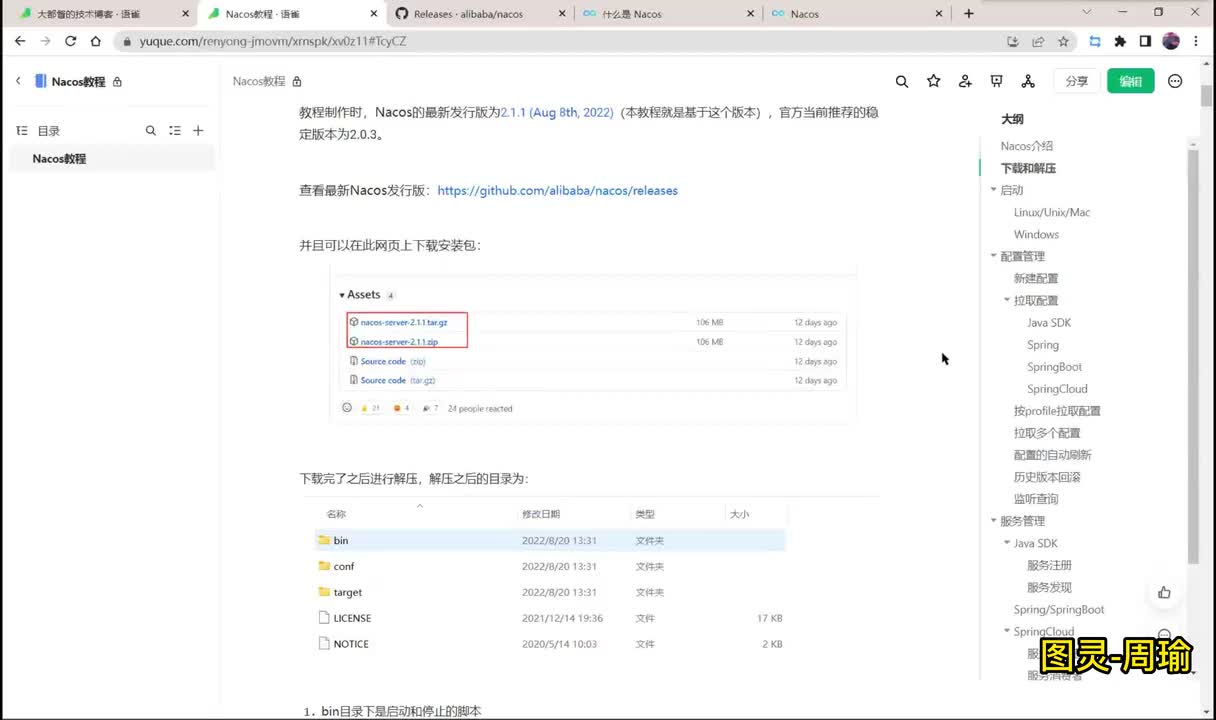The image size is (1216, 720).
Task: Collapse the 拉取配置 outline section
Action: [1007, 300]
